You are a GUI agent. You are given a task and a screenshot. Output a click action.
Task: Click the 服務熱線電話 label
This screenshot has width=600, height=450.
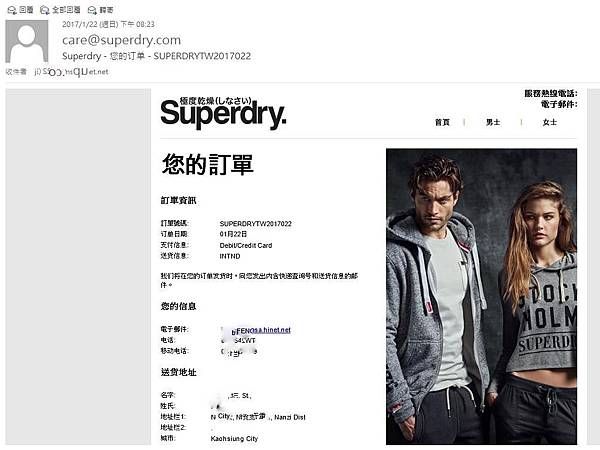(551, 93)
